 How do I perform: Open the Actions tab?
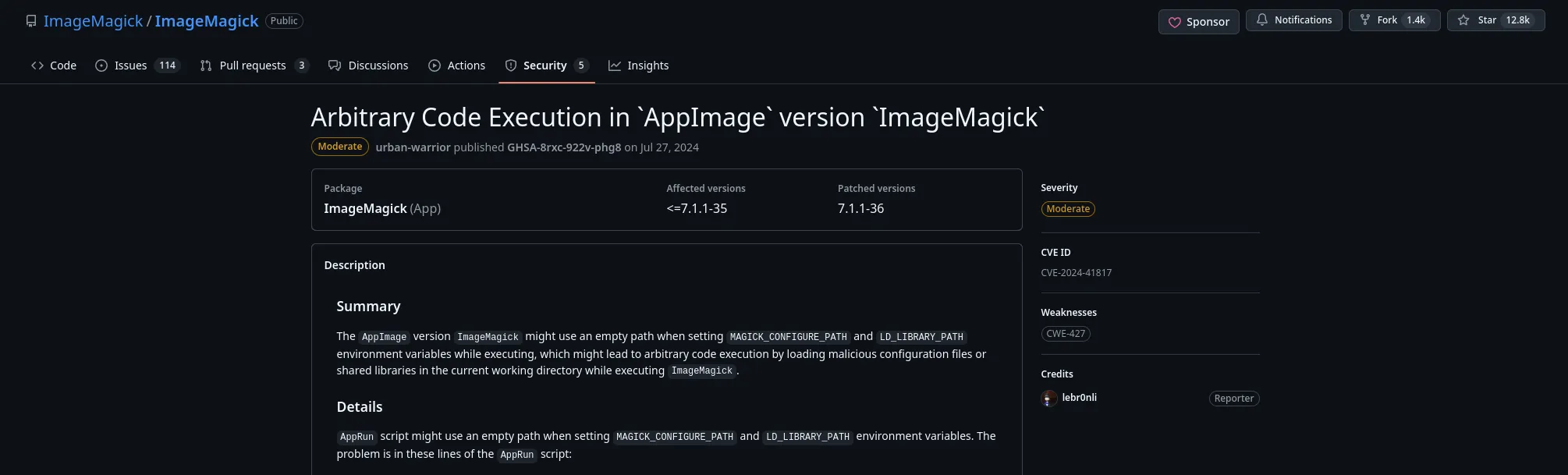coord(456,66)
